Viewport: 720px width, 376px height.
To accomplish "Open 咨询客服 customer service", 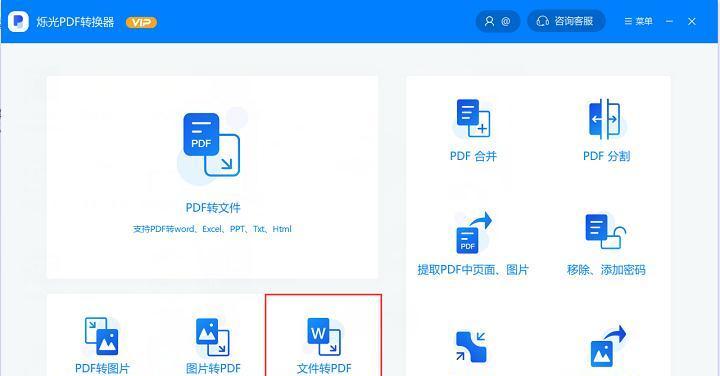I will click(x=566, y=21).
